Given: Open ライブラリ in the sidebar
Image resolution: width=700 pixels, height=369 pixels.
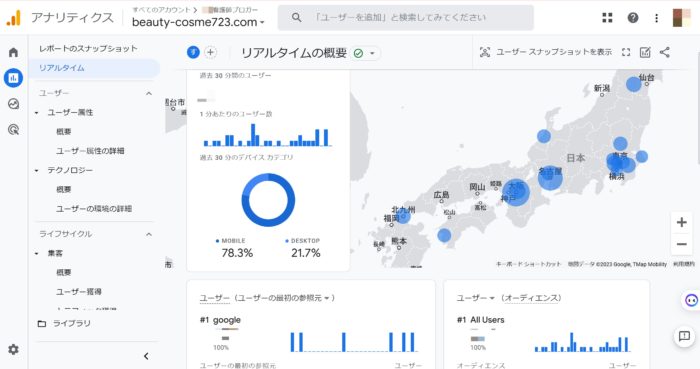Looking at the screenshot, I should pyautogui.click(x=71, y=323).
